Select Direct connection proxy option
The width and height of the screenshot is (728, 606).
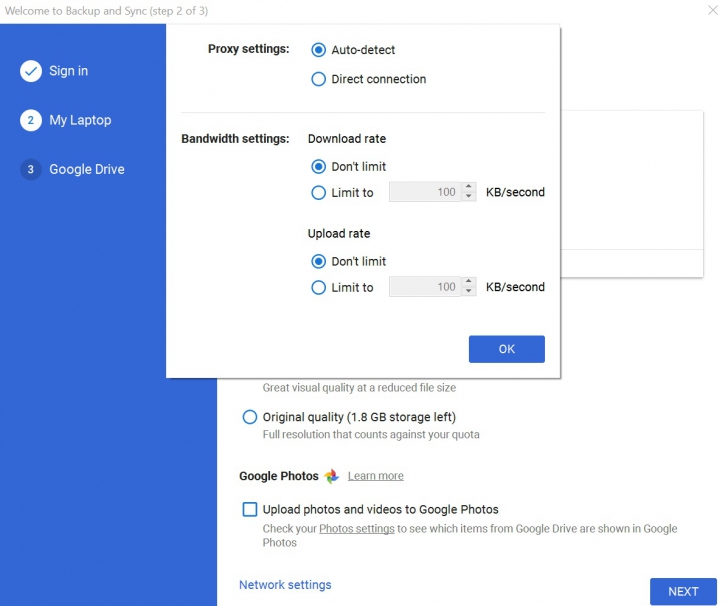318,79
